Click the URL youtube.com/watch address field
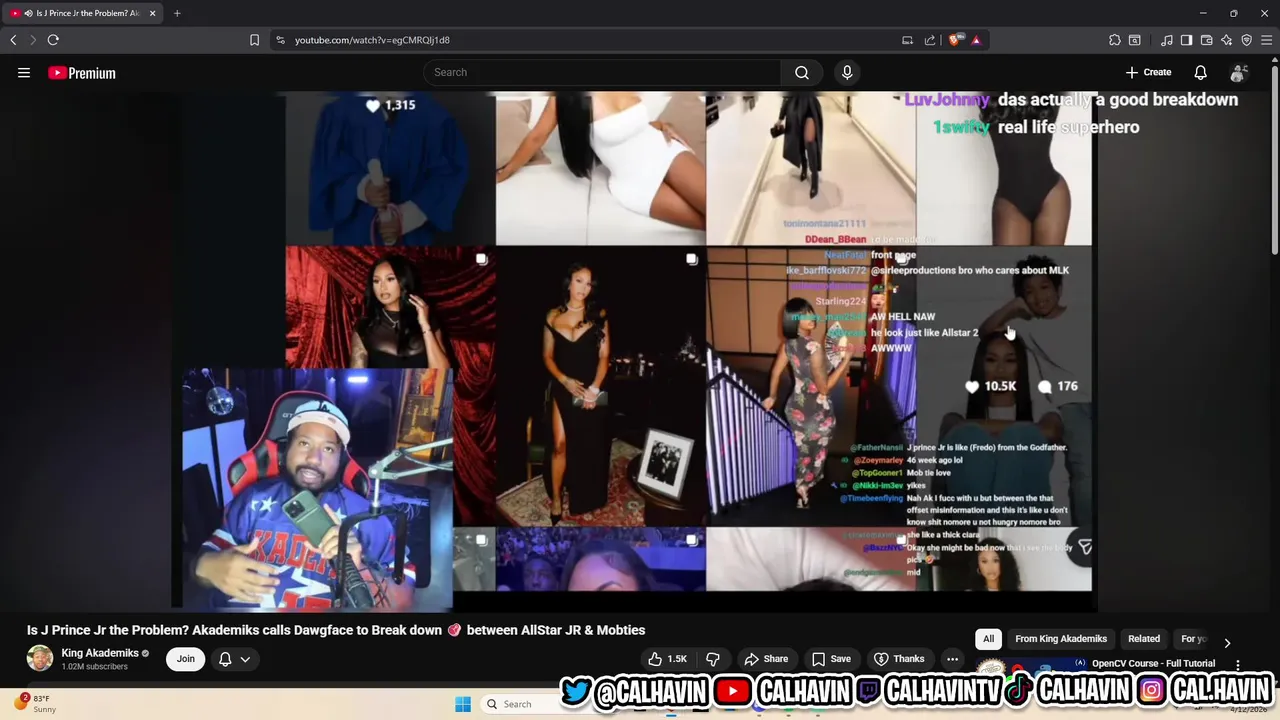The image size is (1280, 720). coord(372,40)
